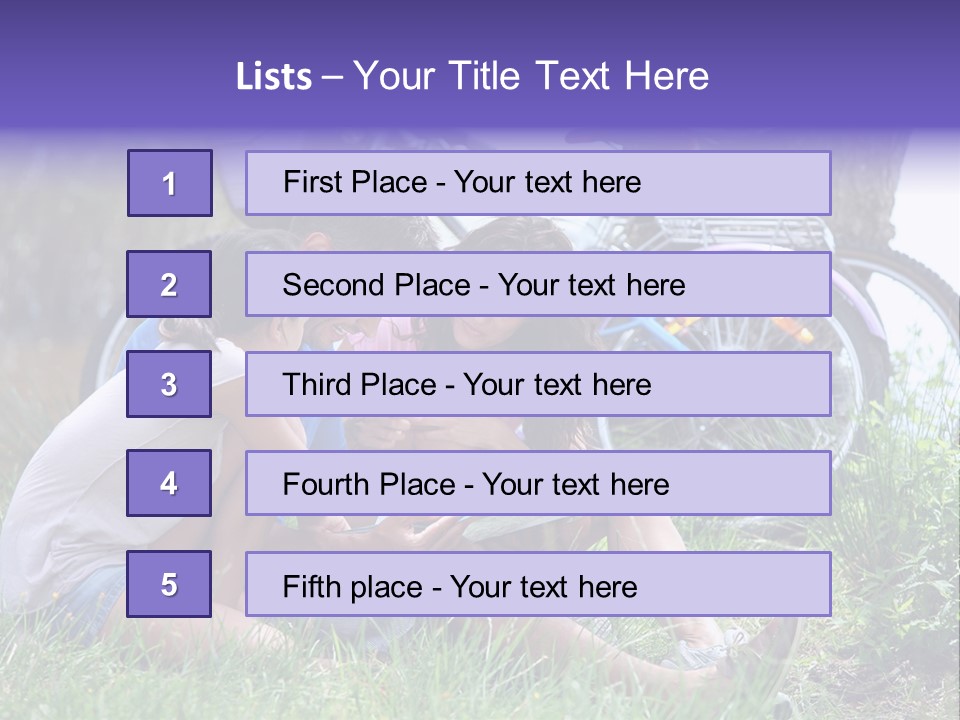Click the number 2 box
Viewport: 960px width, 720px height.
169,284
